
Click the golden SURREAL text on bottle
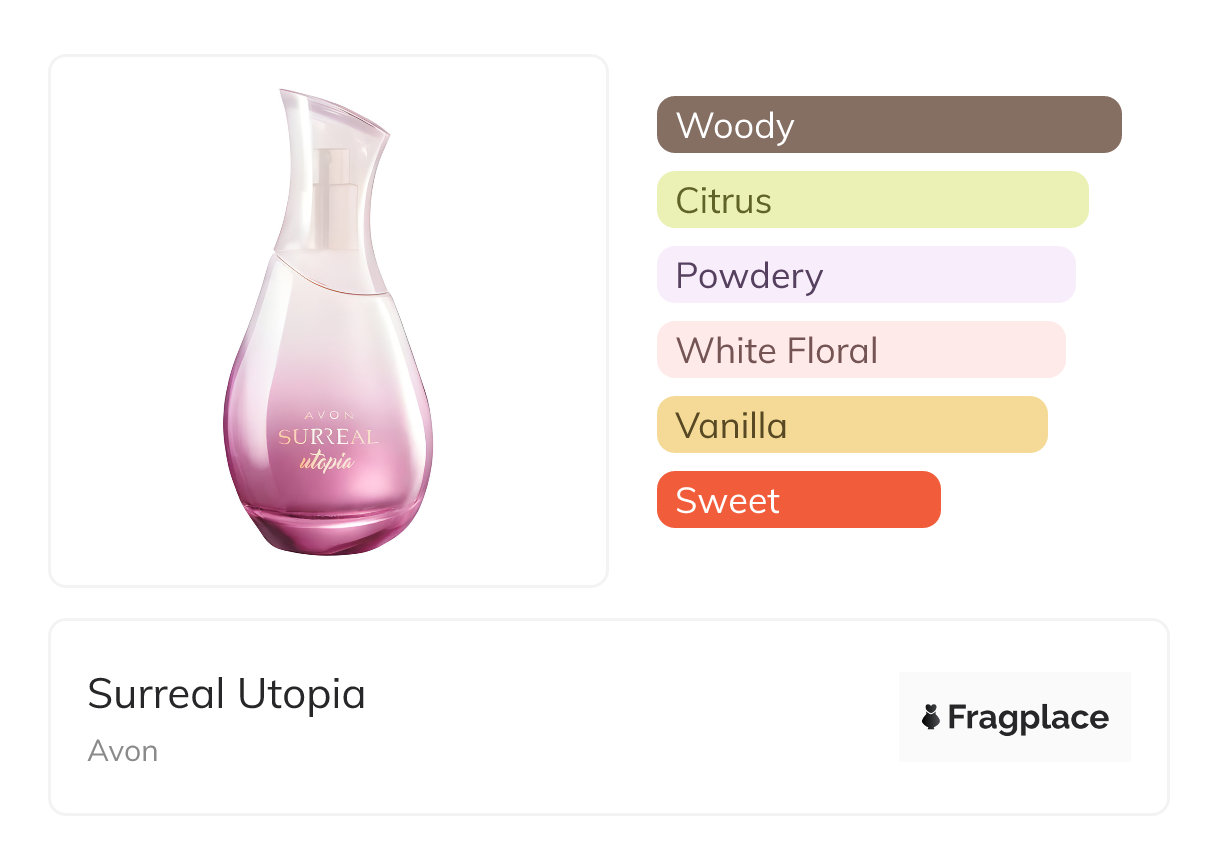[328, 437]
